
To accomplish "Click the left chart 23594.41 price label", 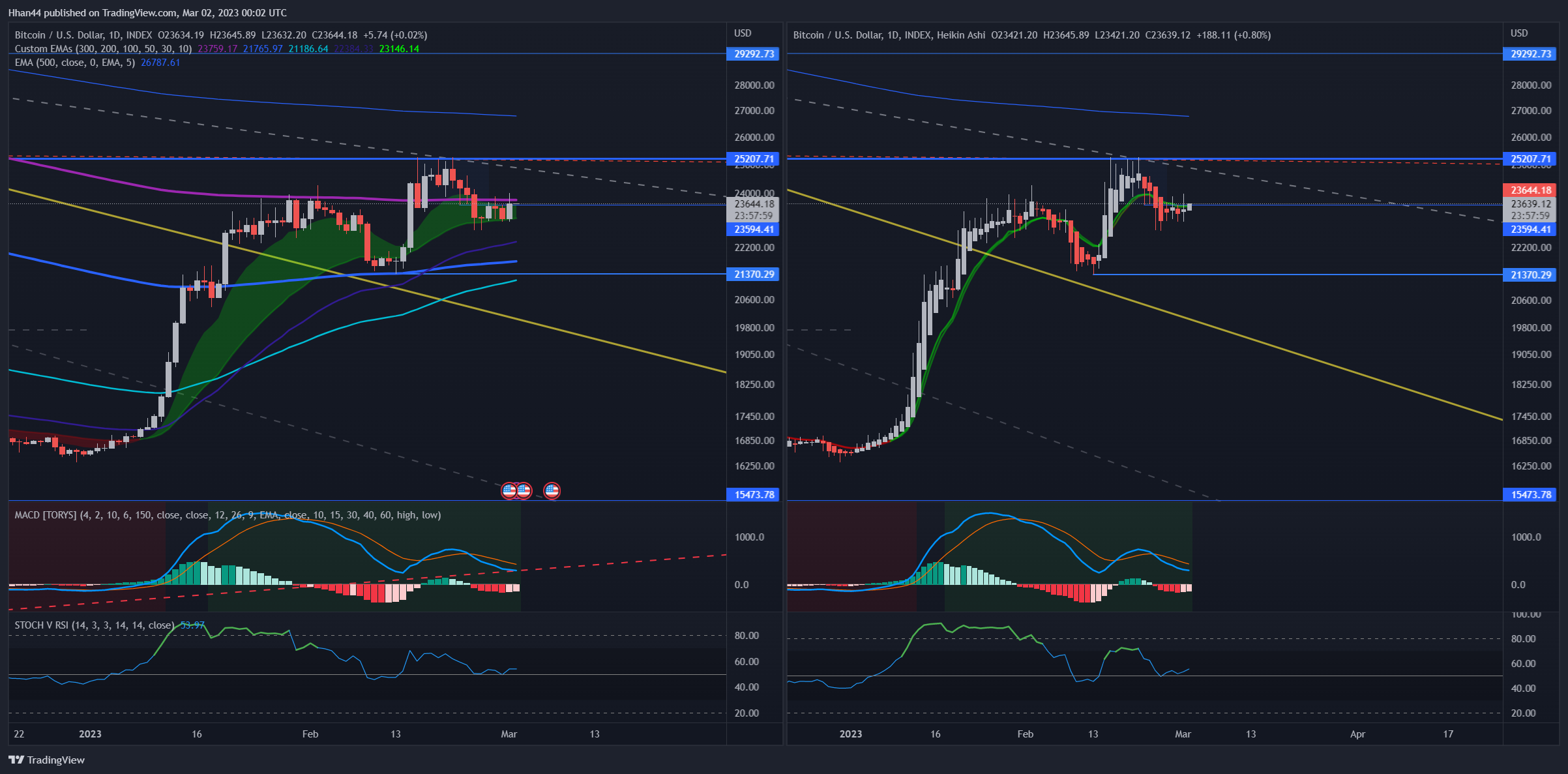I will point(753,230).
